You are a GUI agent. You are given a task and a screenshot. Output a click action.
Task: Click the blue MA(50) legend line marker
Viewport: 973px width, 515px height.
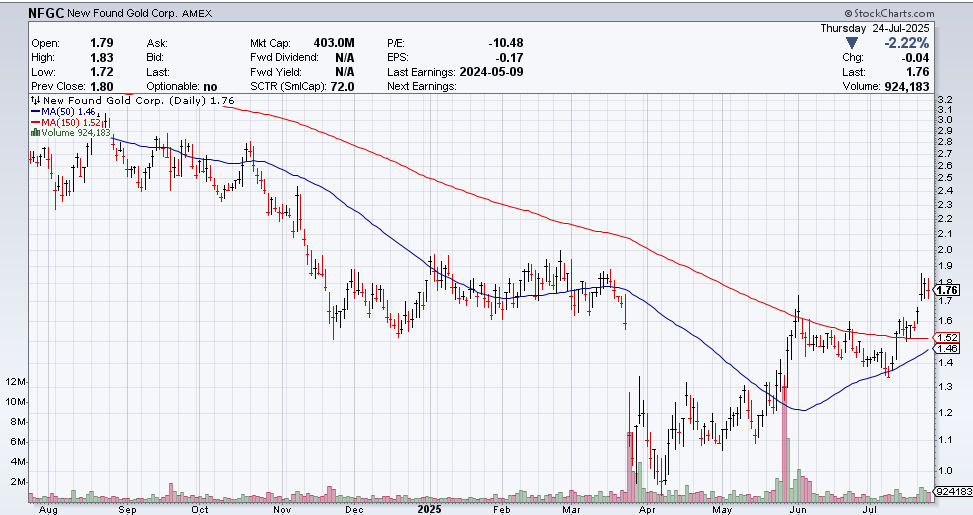(35, 111)
